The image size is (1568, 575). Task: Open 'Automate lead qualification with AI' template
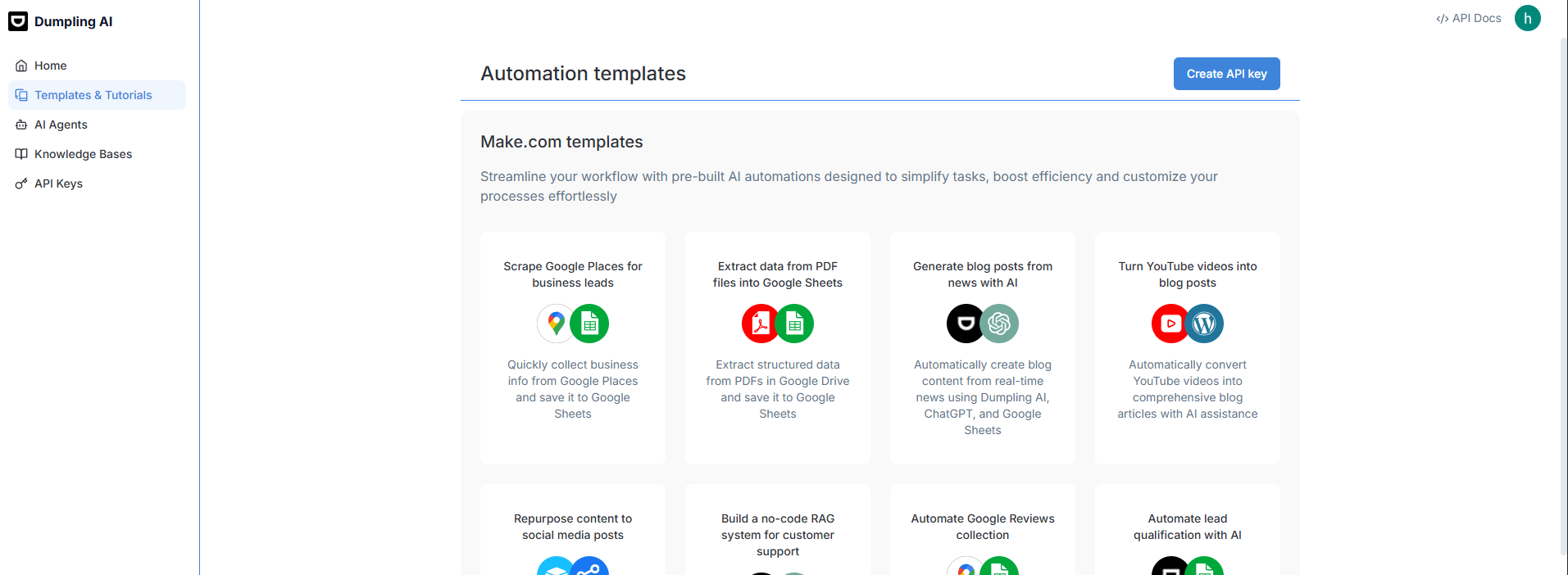click(1188, 529)
